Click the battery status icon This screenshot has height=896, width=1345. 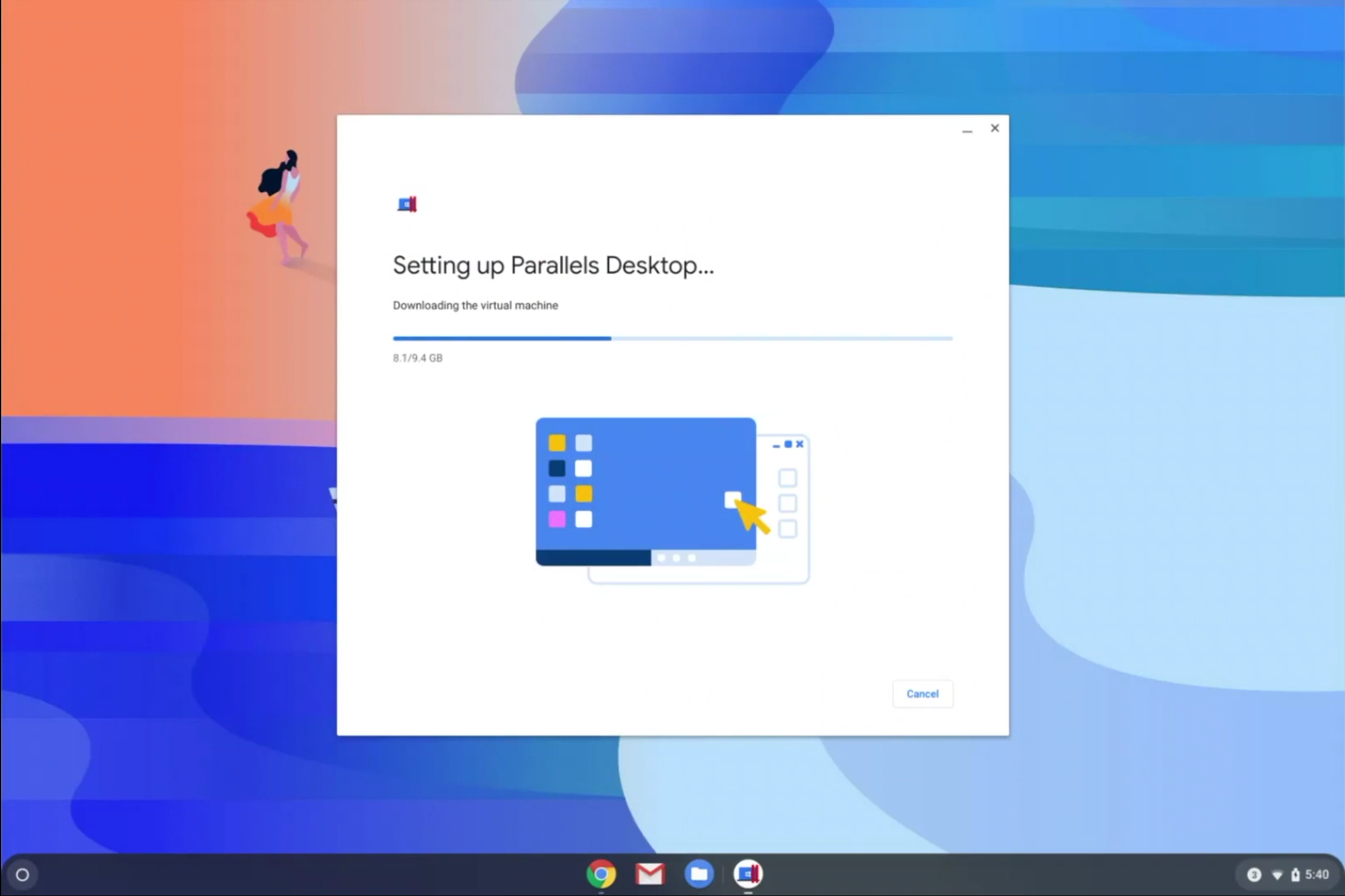tap(1295, 875)
